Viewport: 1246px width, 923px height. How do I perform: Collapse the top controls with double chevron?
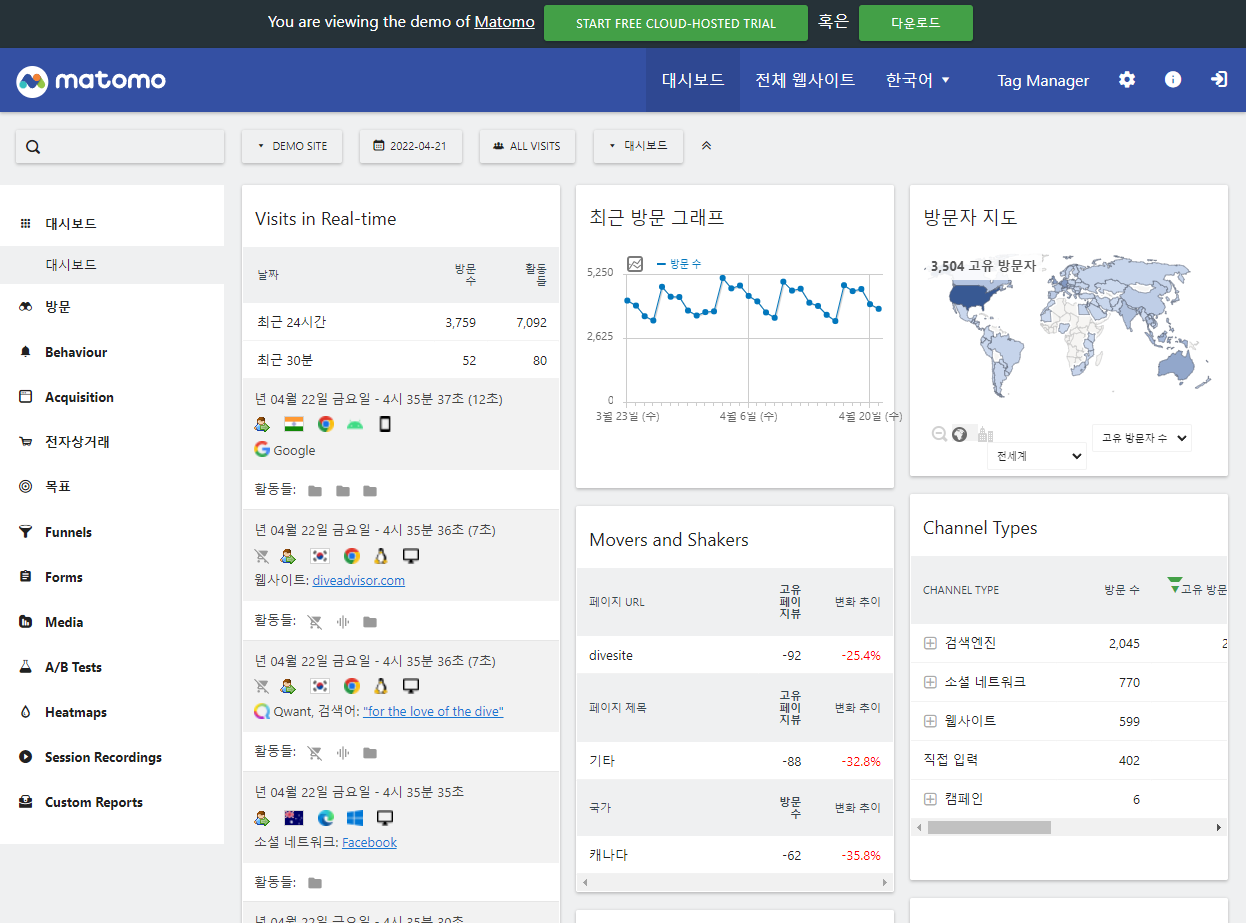pos(706,146)
